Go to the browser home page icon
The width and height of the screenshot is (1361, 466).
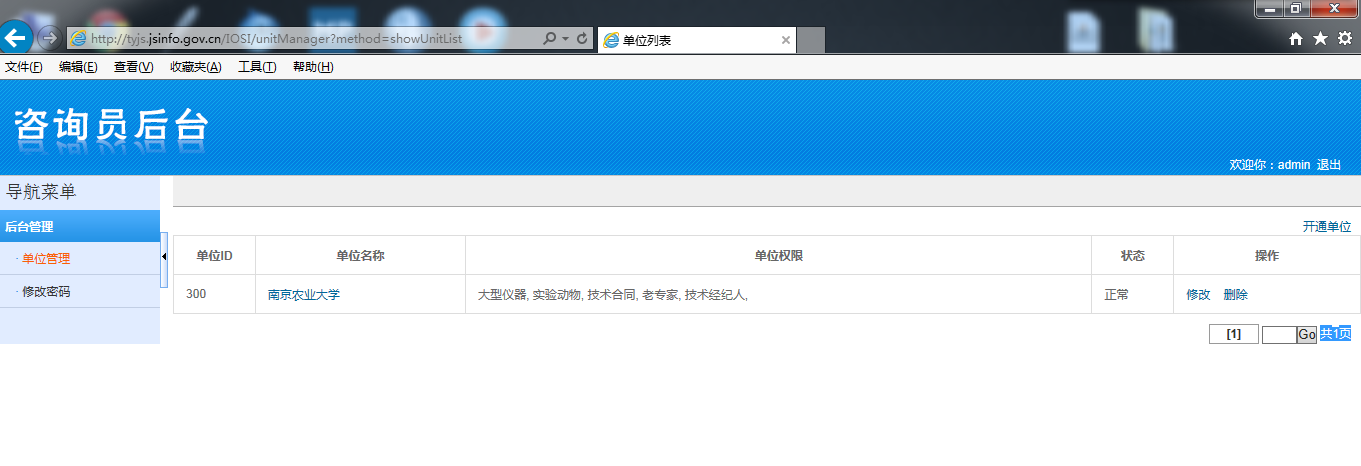tap(1296, 39)
